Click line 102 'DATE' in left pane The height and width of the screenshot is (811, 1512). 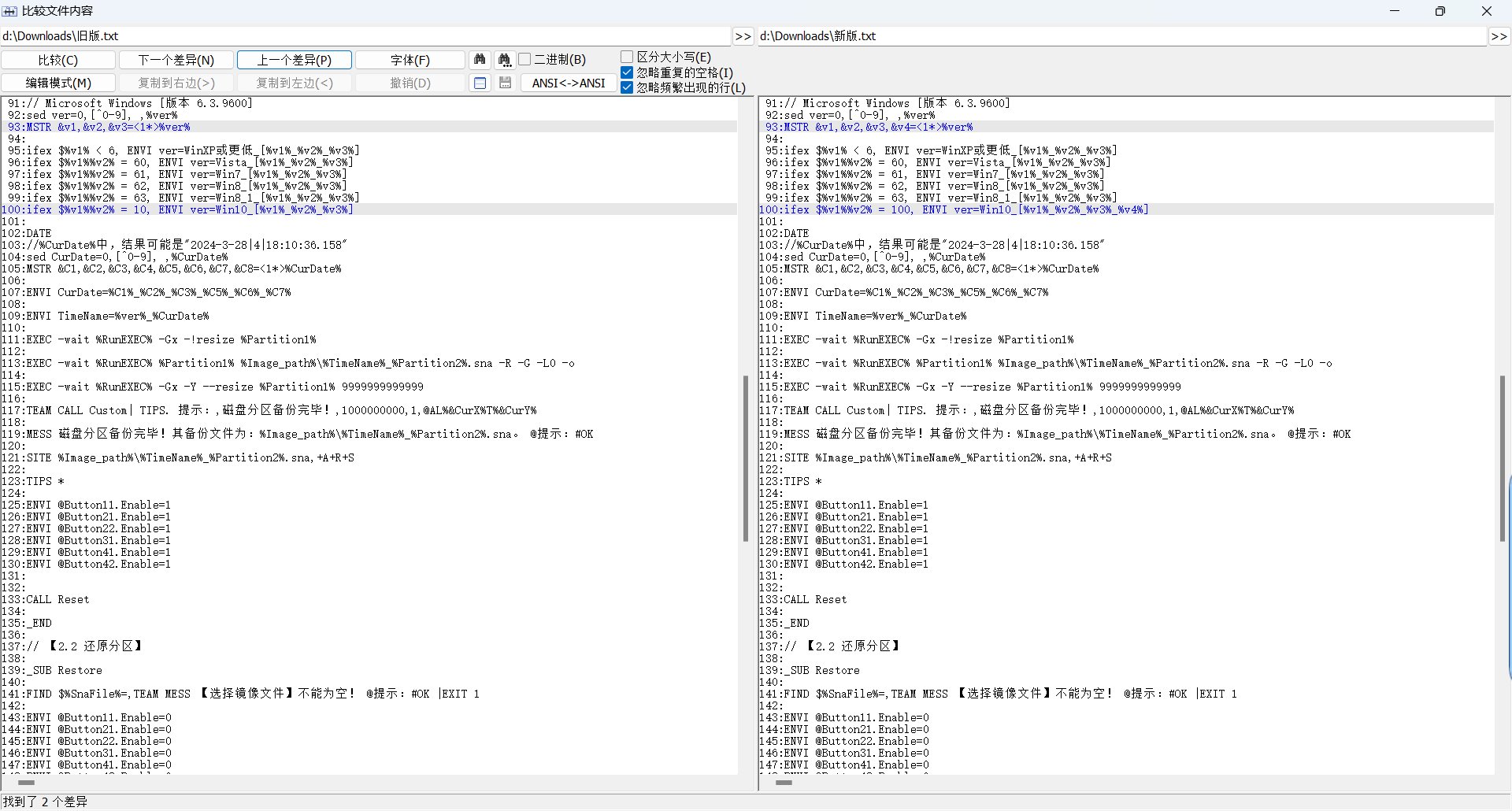click(x=27, y=233)
